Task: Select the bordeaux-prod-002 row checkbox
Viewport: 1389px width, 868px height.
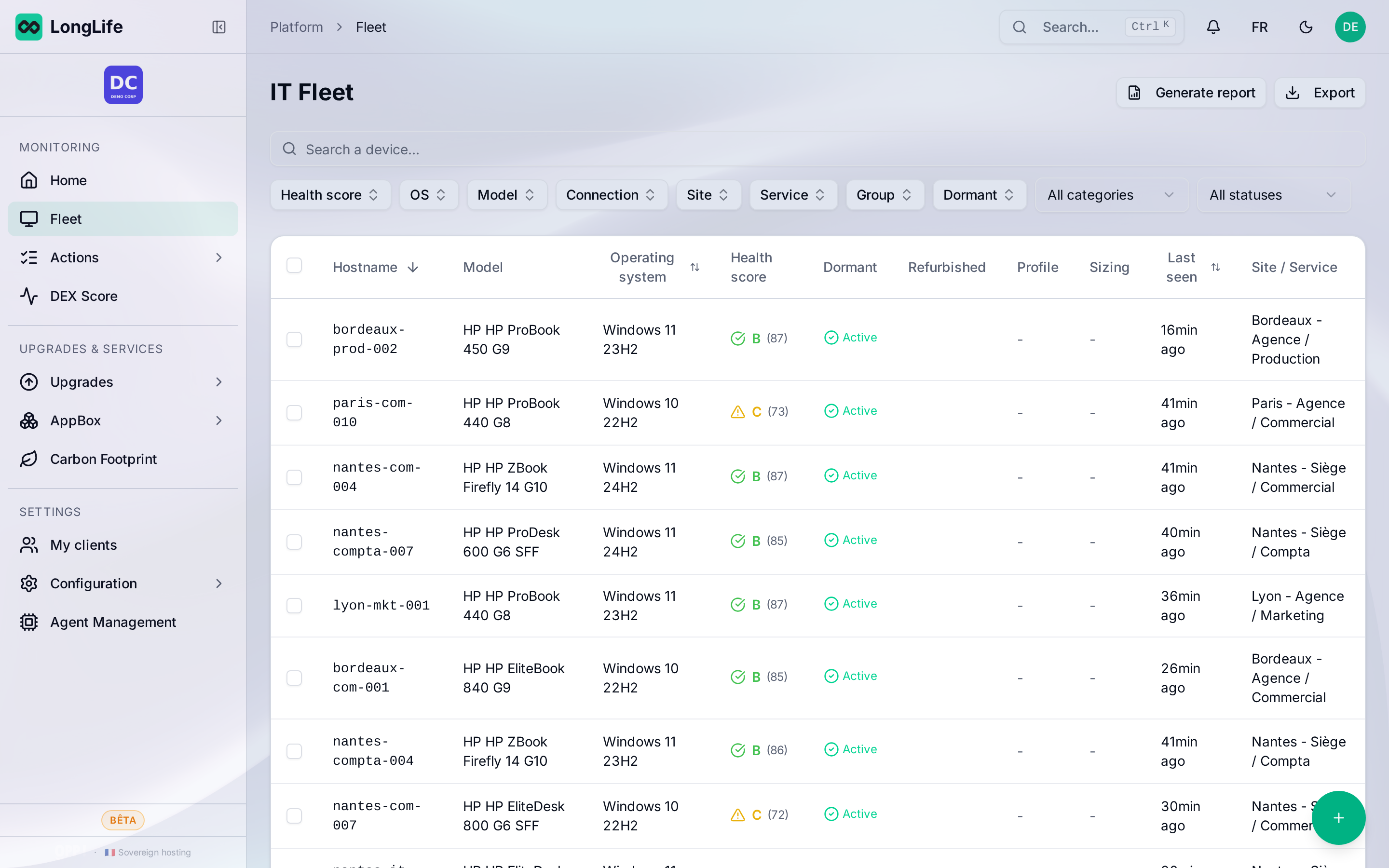Action: coord(294,339)
